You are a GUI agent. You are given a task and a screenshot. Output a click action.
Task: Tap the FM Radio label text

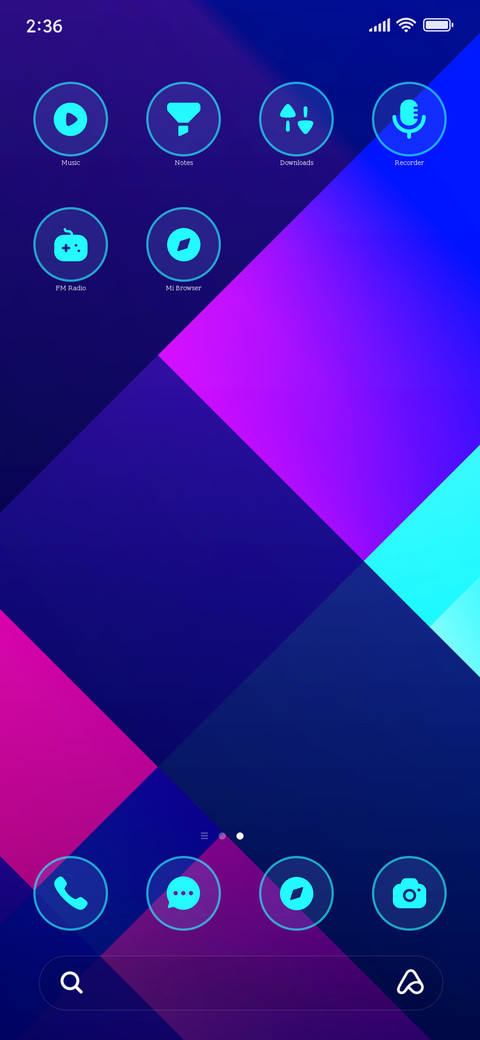(x=70, y=288)
